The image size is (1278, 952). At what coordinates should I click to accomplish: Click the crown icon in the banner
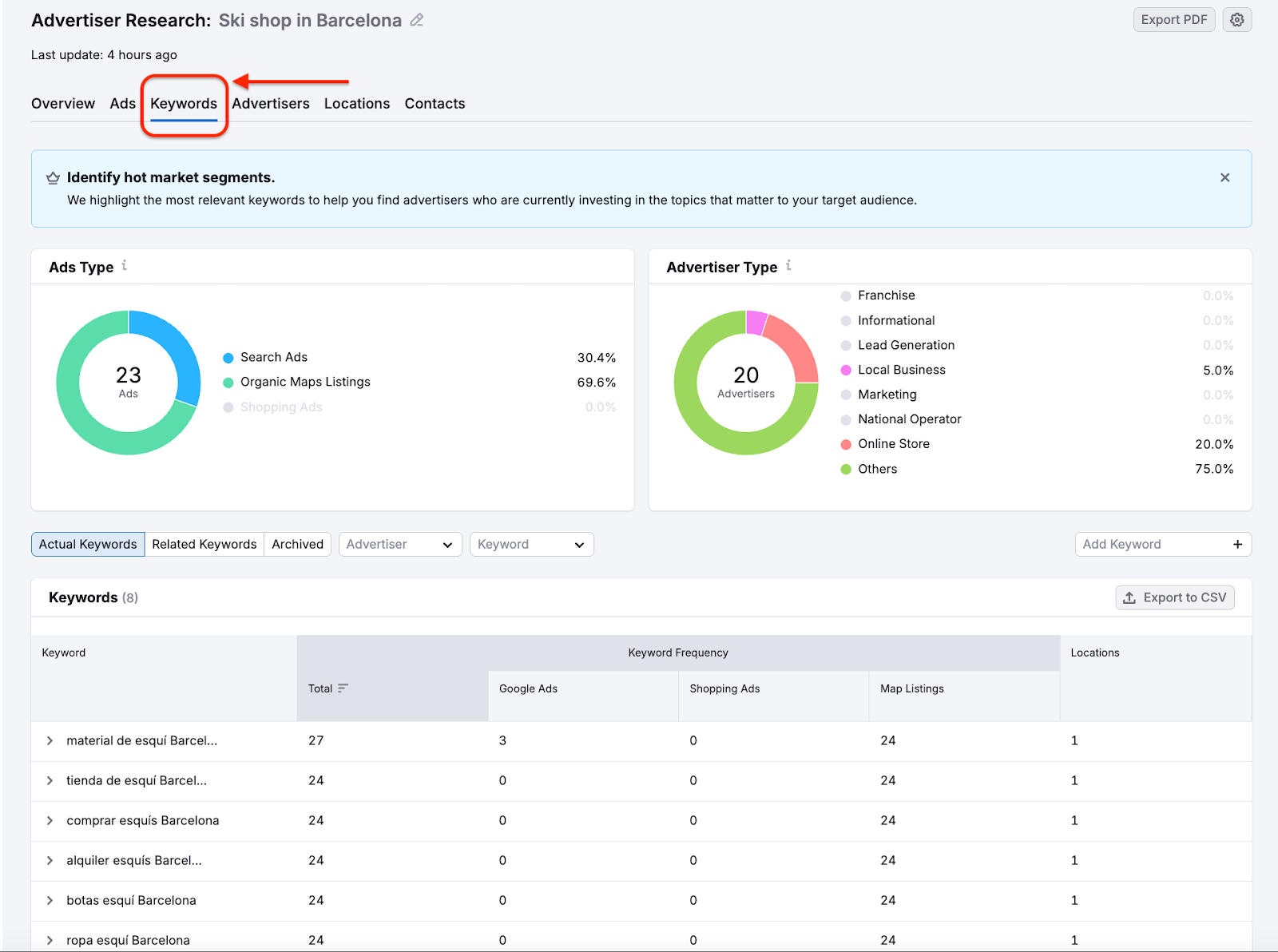click(x=53, y=177)
